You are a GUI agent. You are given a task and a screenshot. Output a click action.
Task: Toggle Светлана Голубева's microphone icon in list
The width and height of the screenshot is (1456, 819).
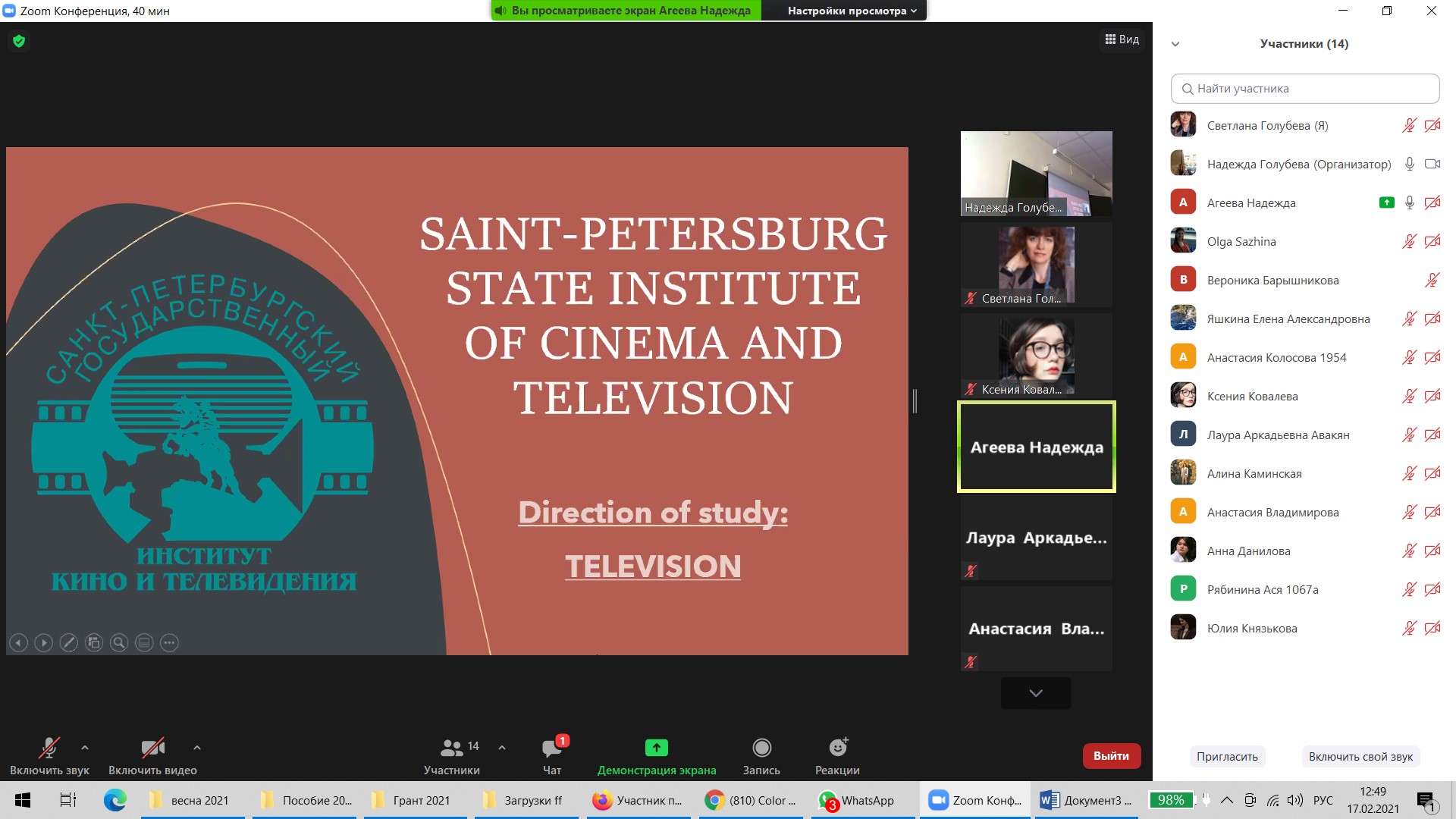point(1409,126)
